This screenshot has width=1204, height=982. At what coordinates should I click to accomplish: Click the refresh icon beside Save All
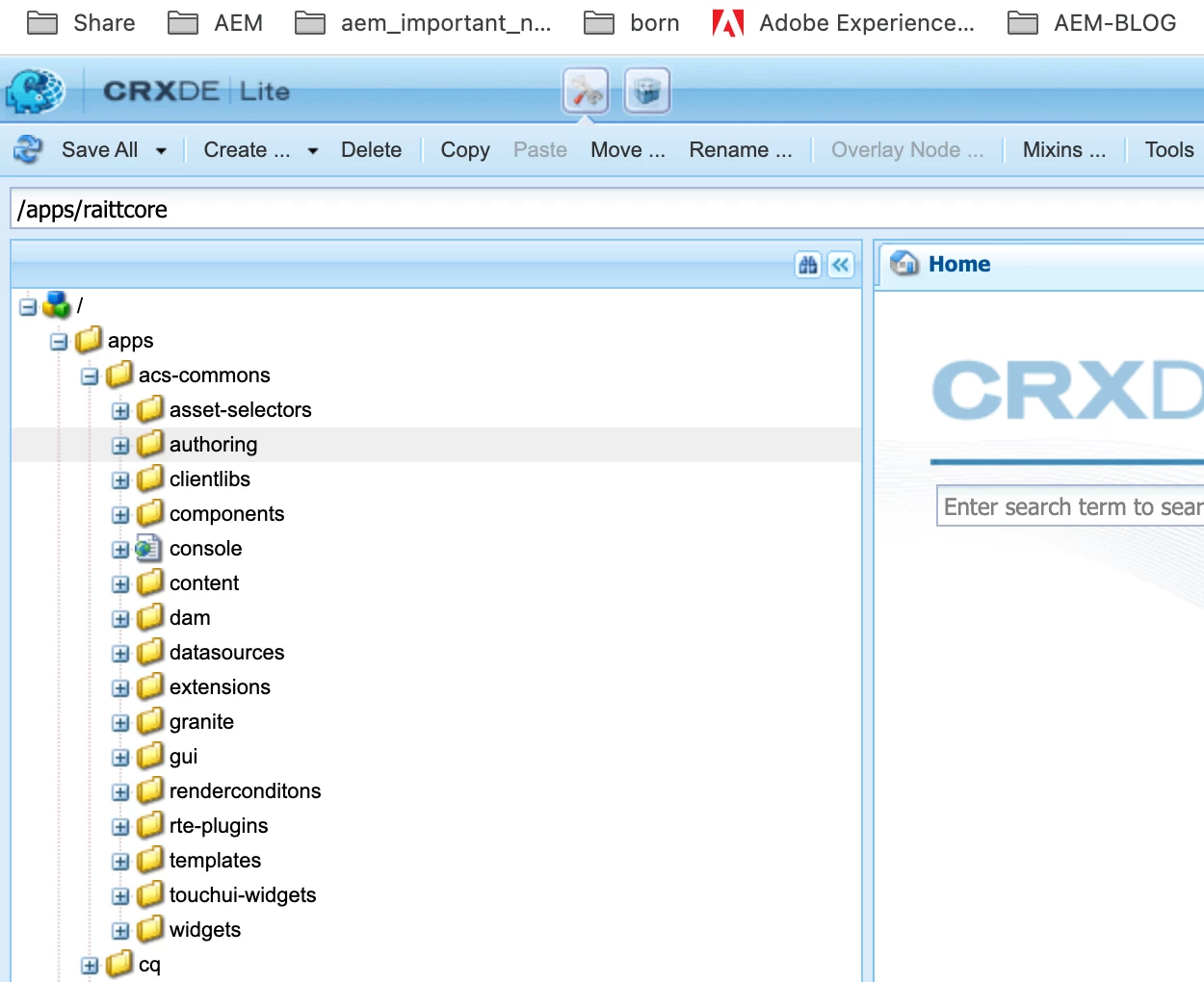coord(28,149)
